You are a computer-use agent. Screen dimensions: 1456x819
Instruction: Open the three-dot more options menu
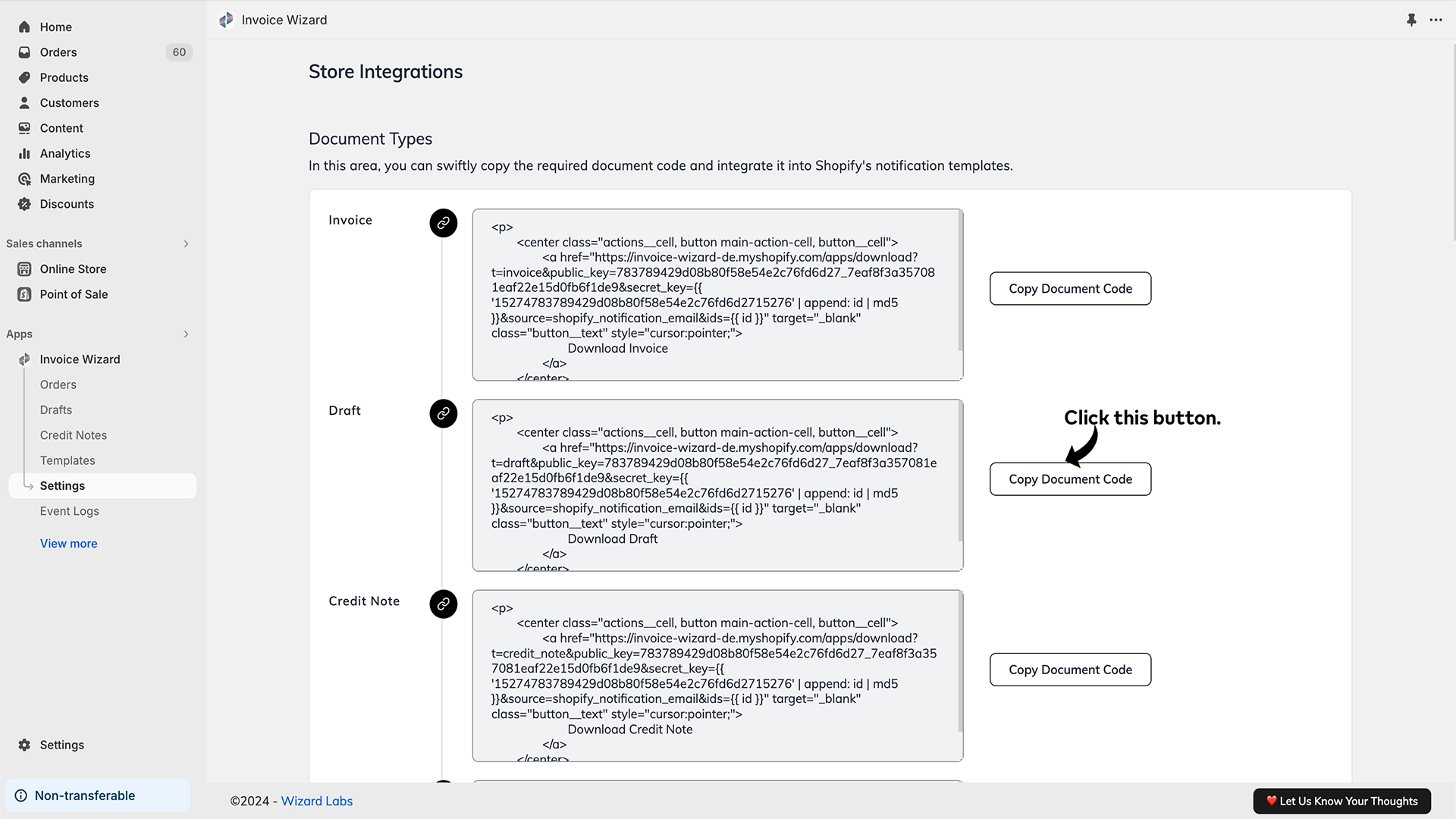(x=1436, y=20)
